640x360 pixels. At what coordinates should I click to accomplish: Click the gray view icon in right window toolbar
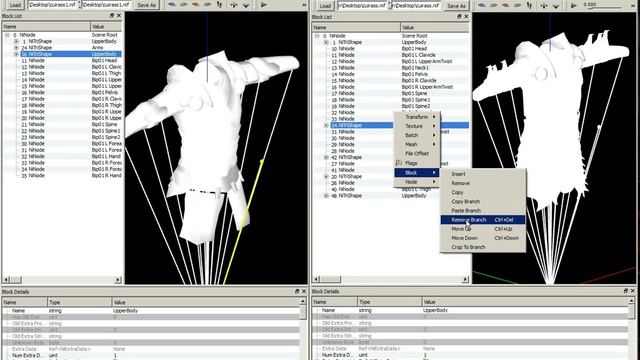click(518, 5)
